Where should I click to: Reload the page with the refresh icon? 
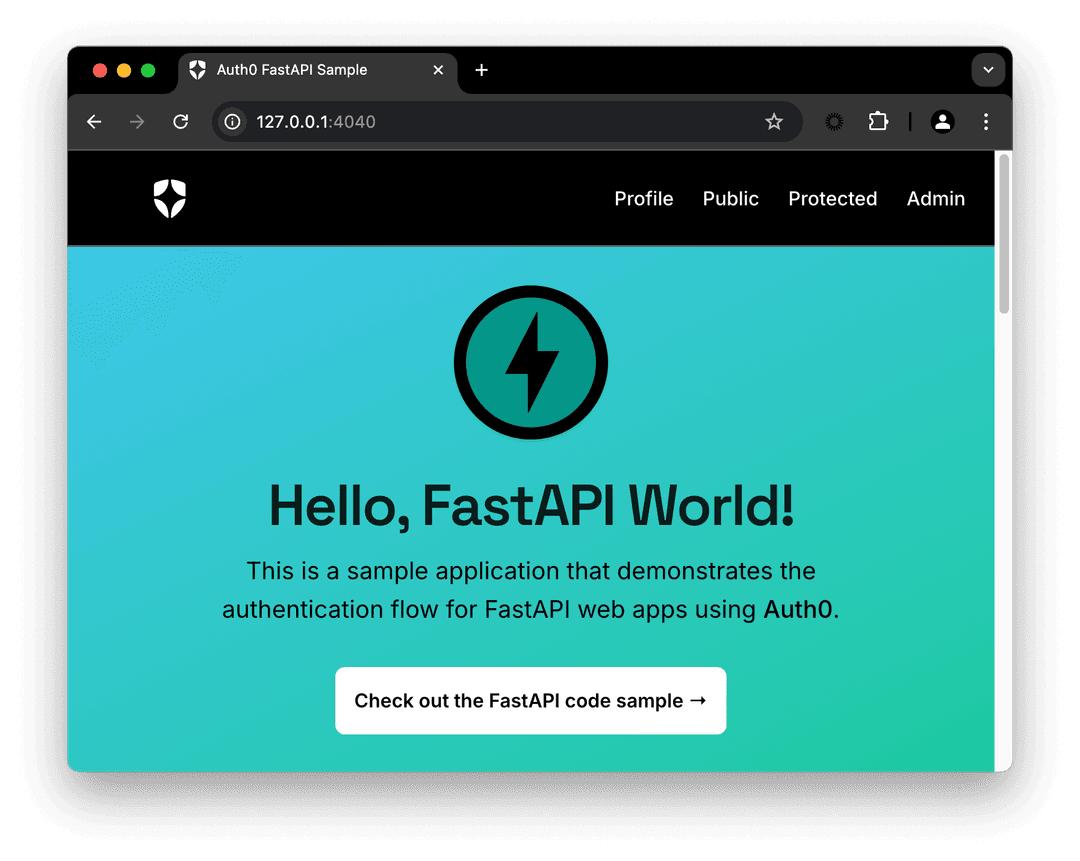click(x=180, y=121)
